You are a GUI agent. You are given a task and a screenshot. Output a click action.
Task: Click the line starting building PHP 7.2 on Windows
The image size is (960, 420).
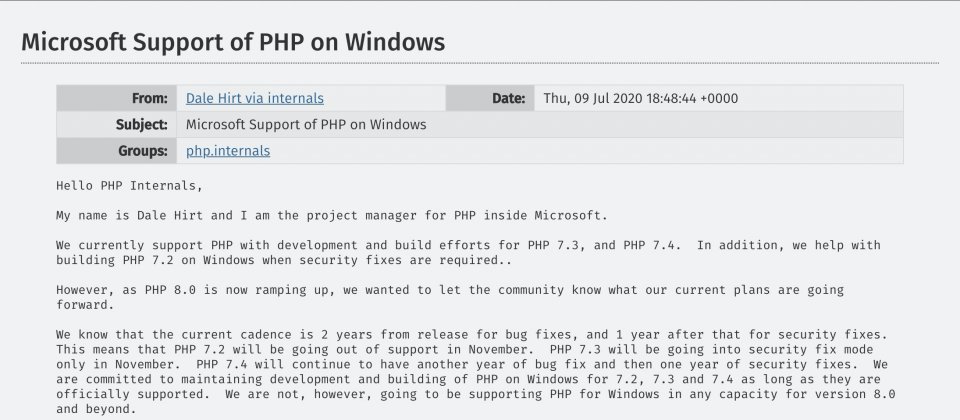point(284,260)
